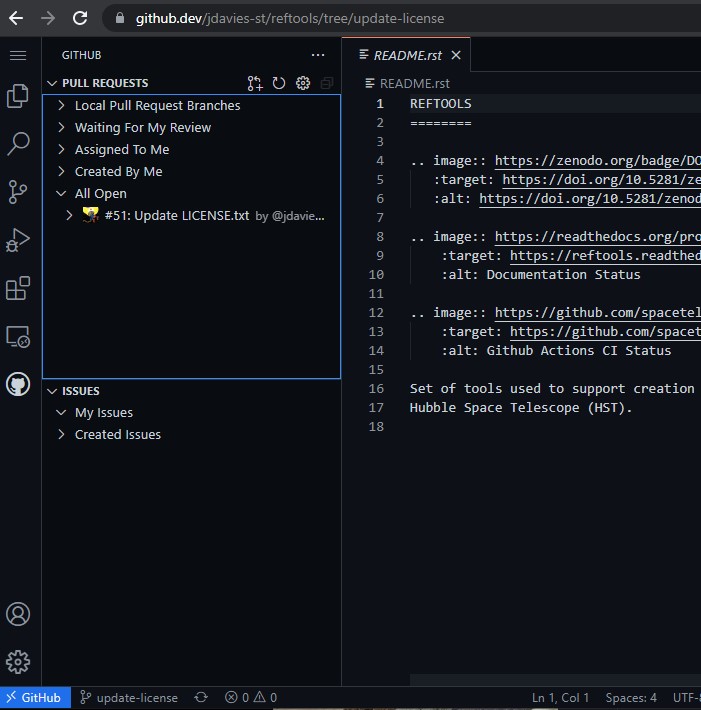Click 'Github Actions CI Status' text on line 14
Screen dimensions: 701x710
coord(579,350)
